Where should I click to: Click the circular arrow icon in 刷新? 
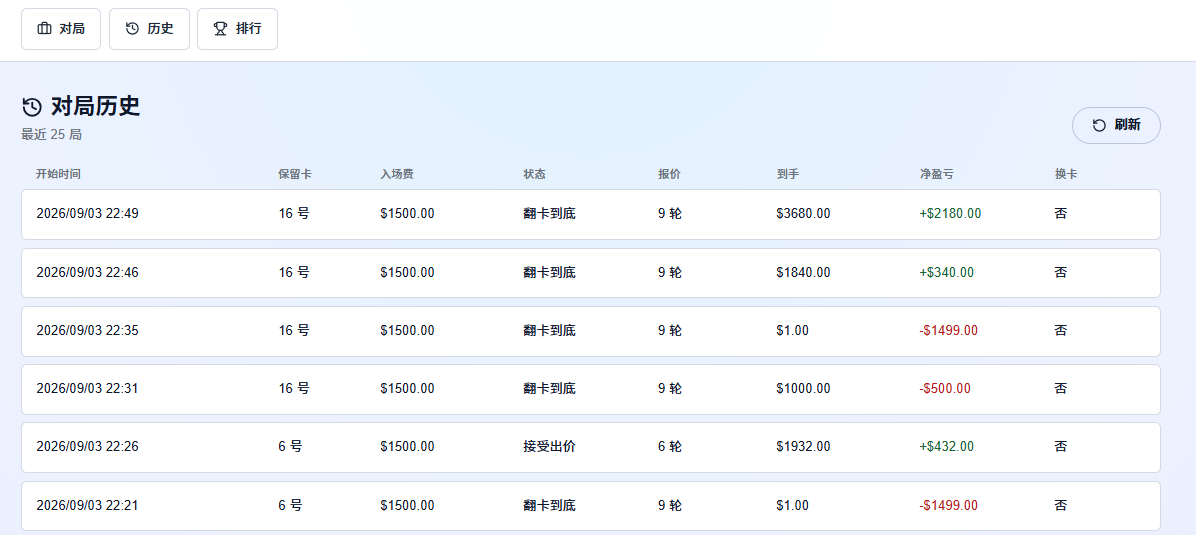click(x=1099, y=125)
